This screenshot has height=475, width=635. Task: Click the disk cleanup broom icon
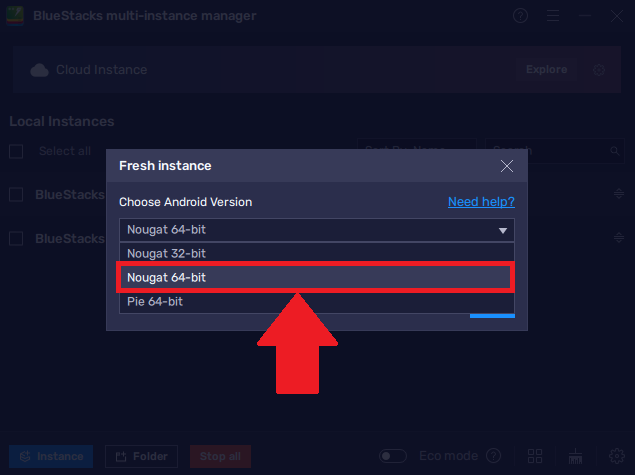pyautogui.click(x=575, y=456)
